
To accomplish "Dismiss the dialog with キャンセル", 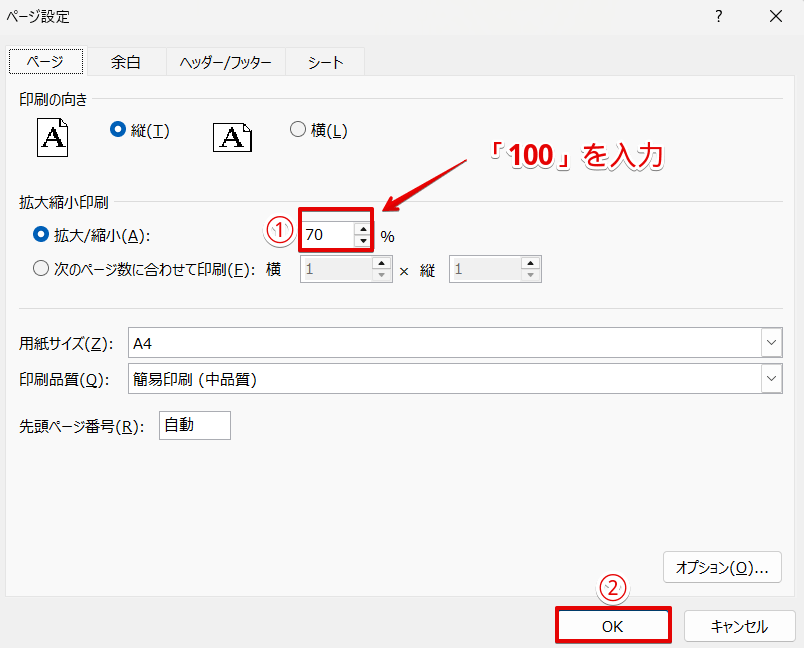I will 738,624.
